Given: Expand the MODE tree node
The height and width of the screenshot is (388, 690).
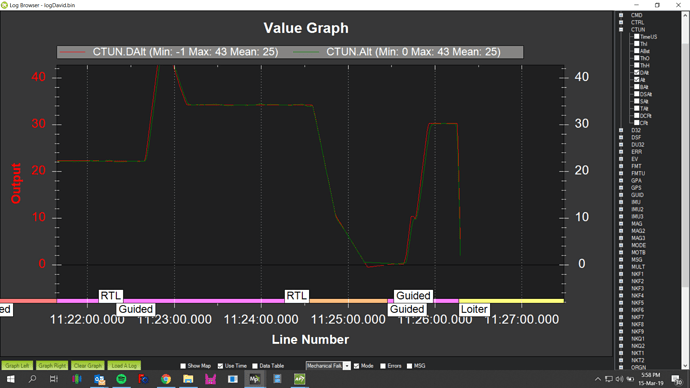Looking at the screenshot, I should (x=621, y=245).
